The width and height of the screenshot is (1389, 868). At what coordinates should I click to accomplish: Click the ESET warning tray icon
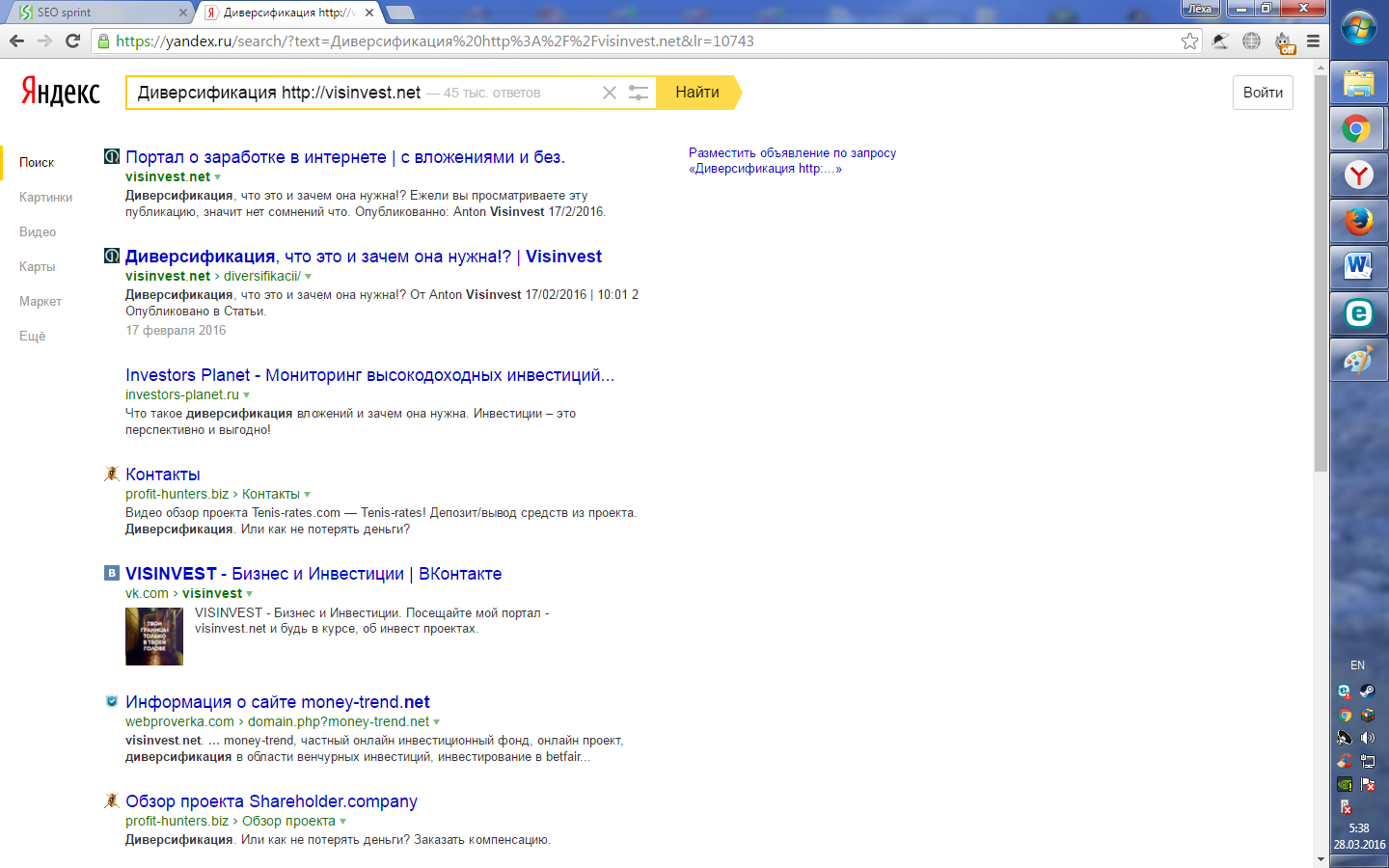click(x=1345, y=691)
